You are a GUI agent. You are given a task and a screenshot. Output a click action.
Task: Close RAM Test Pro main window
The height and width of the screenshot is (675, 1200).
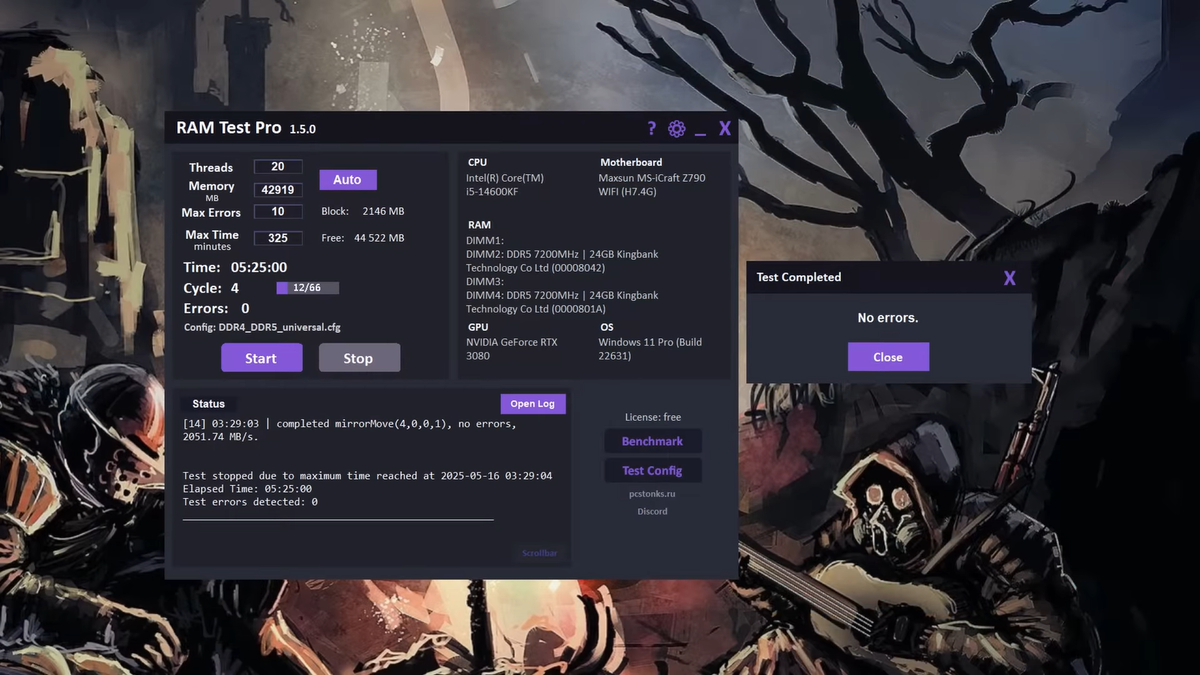point(725,128)
